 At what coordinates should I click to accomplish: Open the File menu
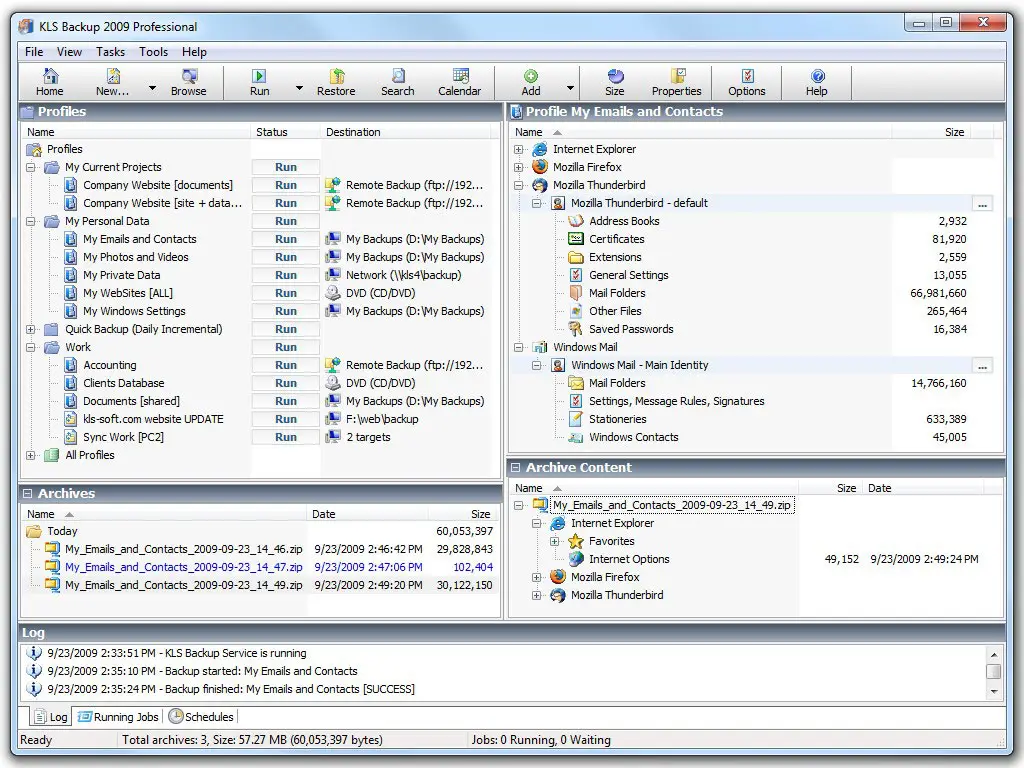34,52
